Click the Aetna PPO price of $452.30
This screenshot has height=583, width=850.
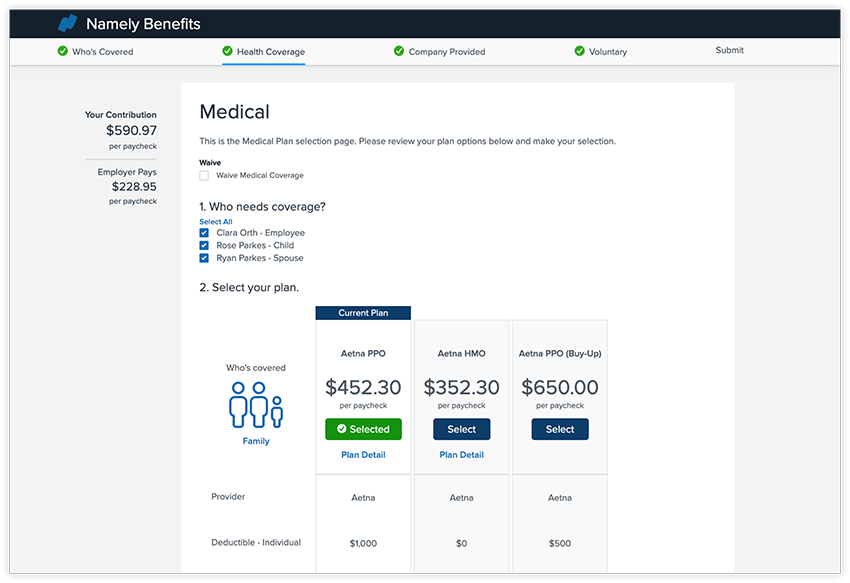tap(363, 386)
